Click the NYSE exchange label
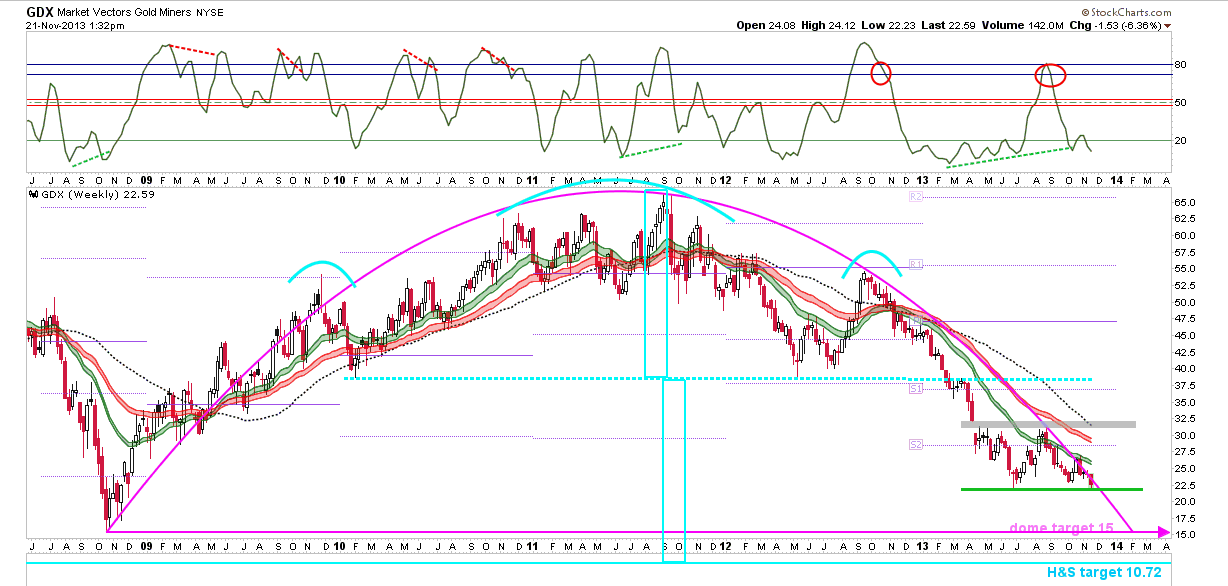 (x=208, y=13)
